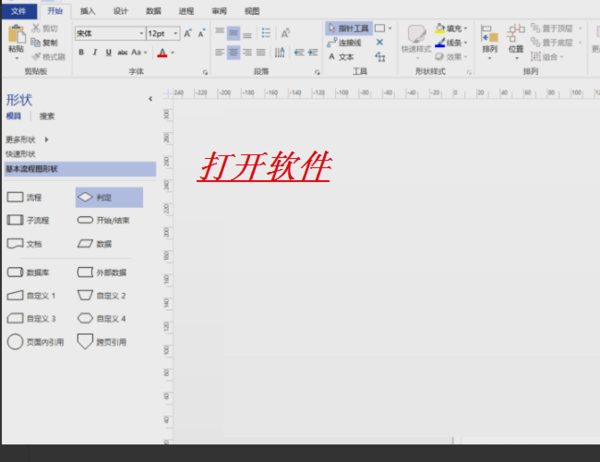Screen dimensions: 600x462
Task: Select the Connector (连接线) tool
Action: pyautogui.click(x=344, y=42)
